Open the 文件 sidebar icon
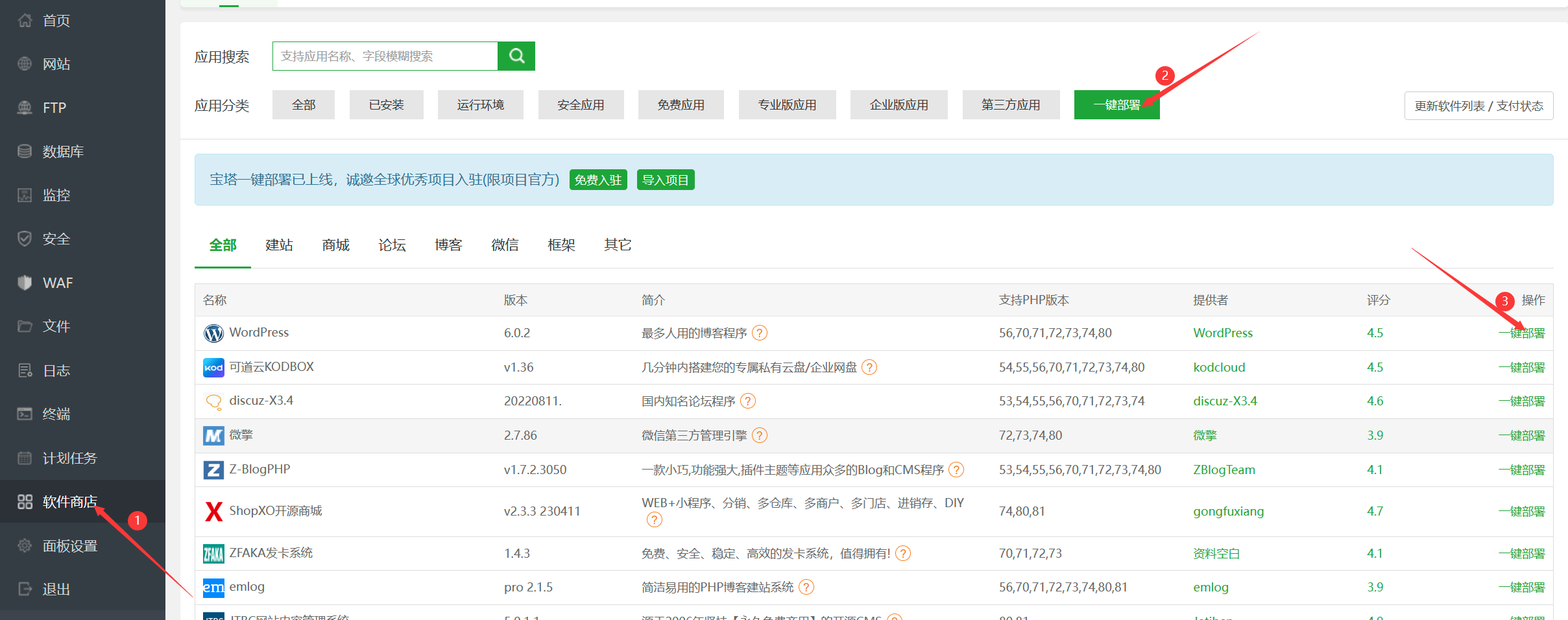 point(24,326)
